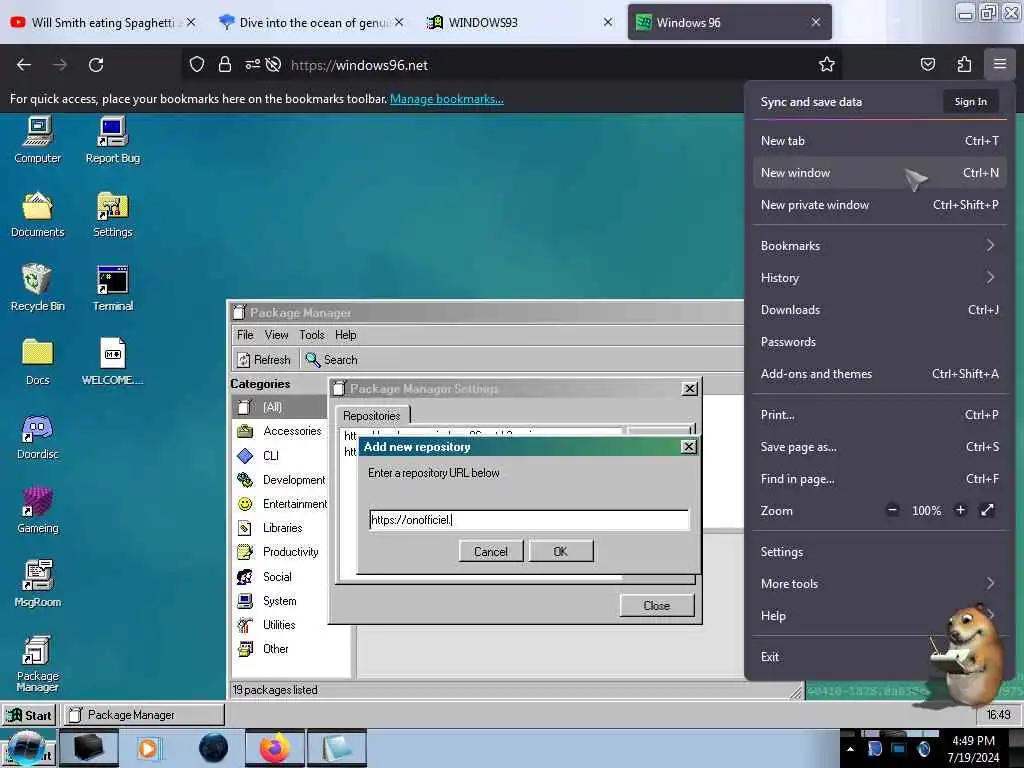This screenshot has width=1024, height=768.
Task: Click the Firefox icon in Windows taskbar
Action: pos(274,748)
